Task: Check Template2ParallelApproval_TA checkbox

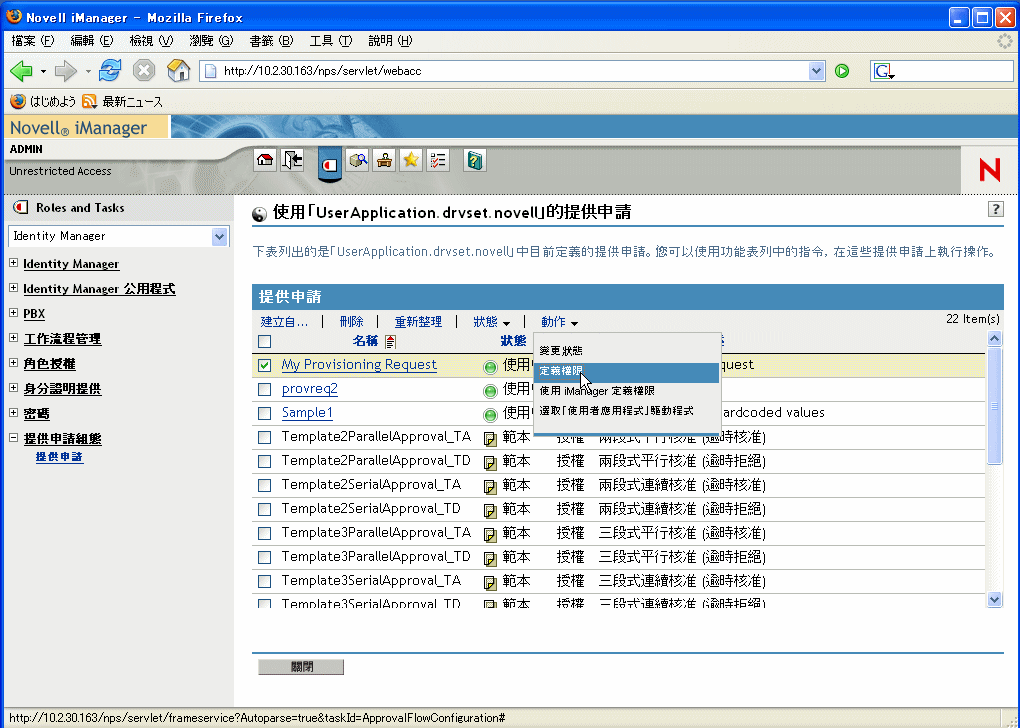Action: pyautogui.click(x=264, y=437)
